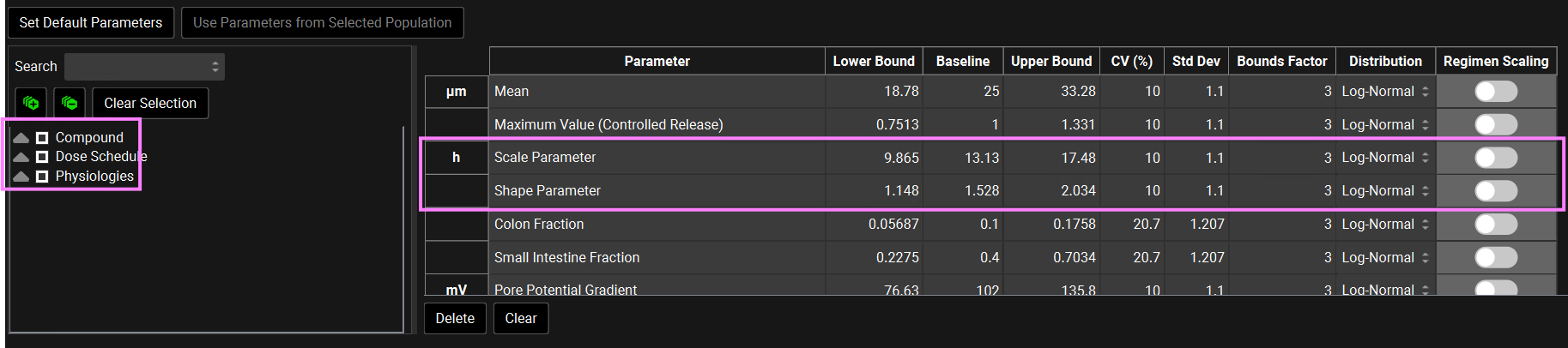Viewport: 1568px width, 348px height.
Task: Click Use Parameters from Selected Population
Action: (322, 23)
